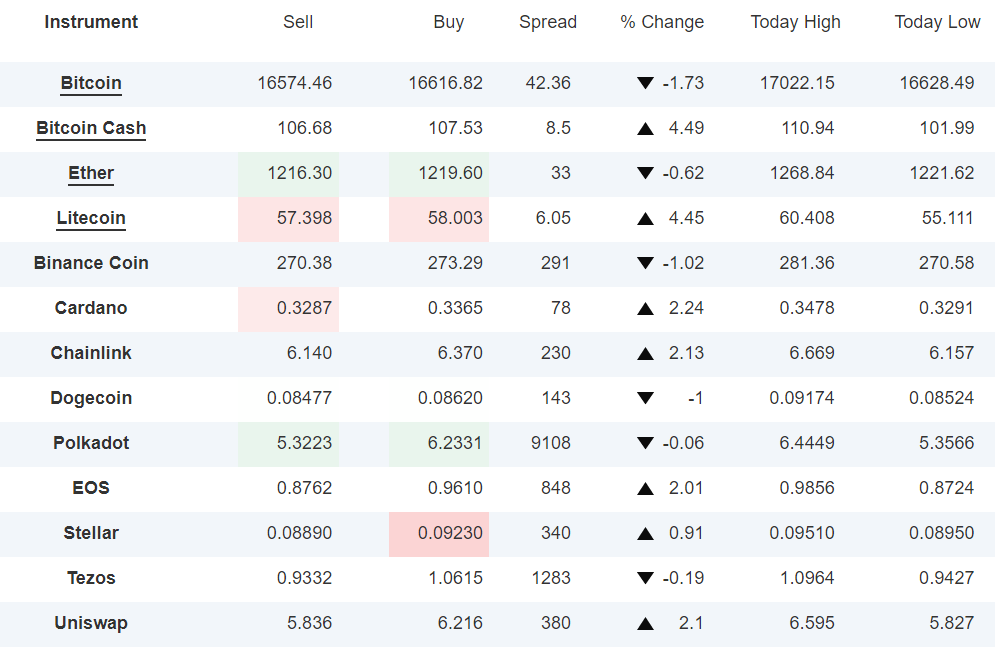This screenshot has width=999, height=653.
Task: Click the up arrow next to EOS 2.01
Action: coord(645,489)
